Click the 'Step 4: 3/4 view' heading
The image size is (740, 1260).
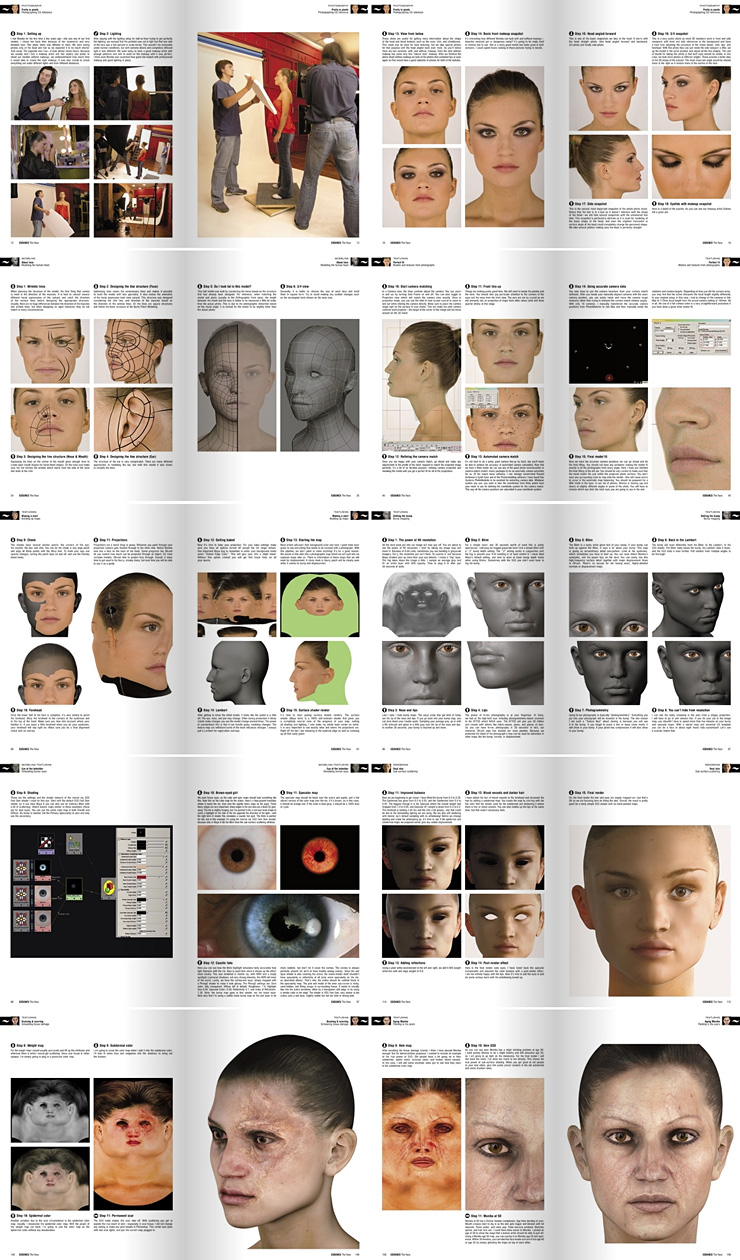click(294, 288)
